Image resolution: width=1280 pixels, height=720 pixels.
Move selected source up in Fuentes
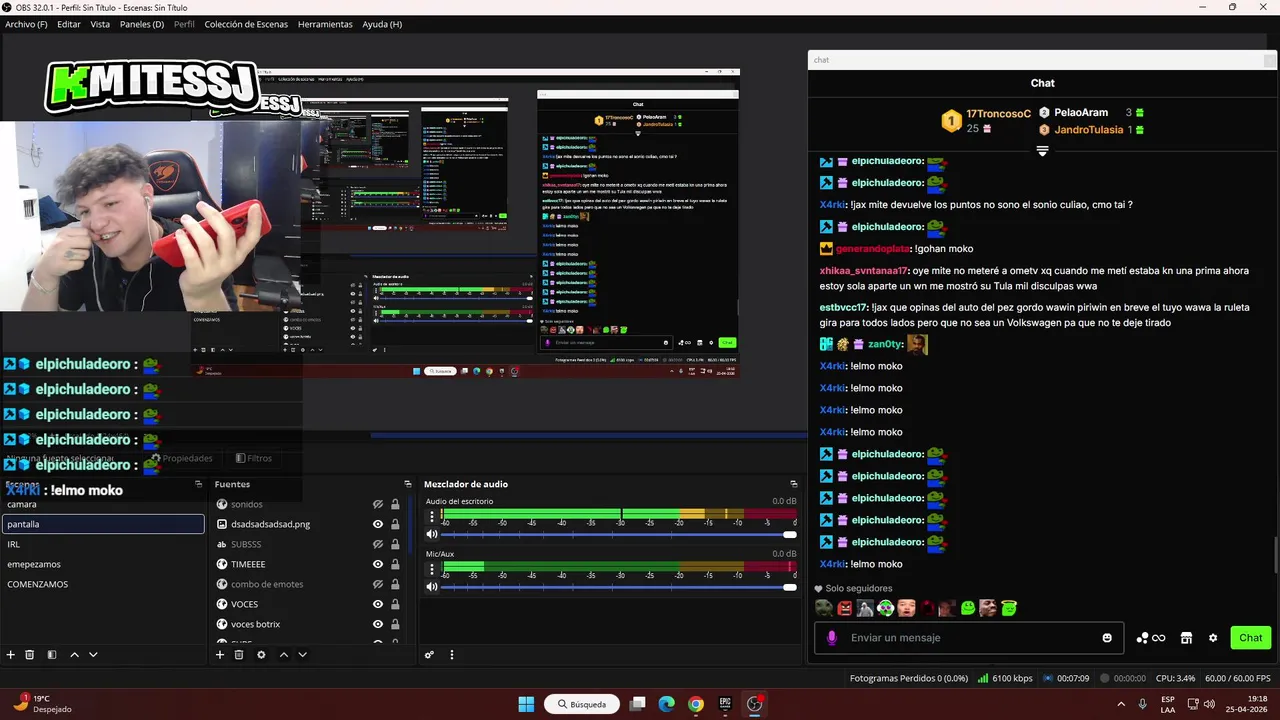tap(283, 655)
